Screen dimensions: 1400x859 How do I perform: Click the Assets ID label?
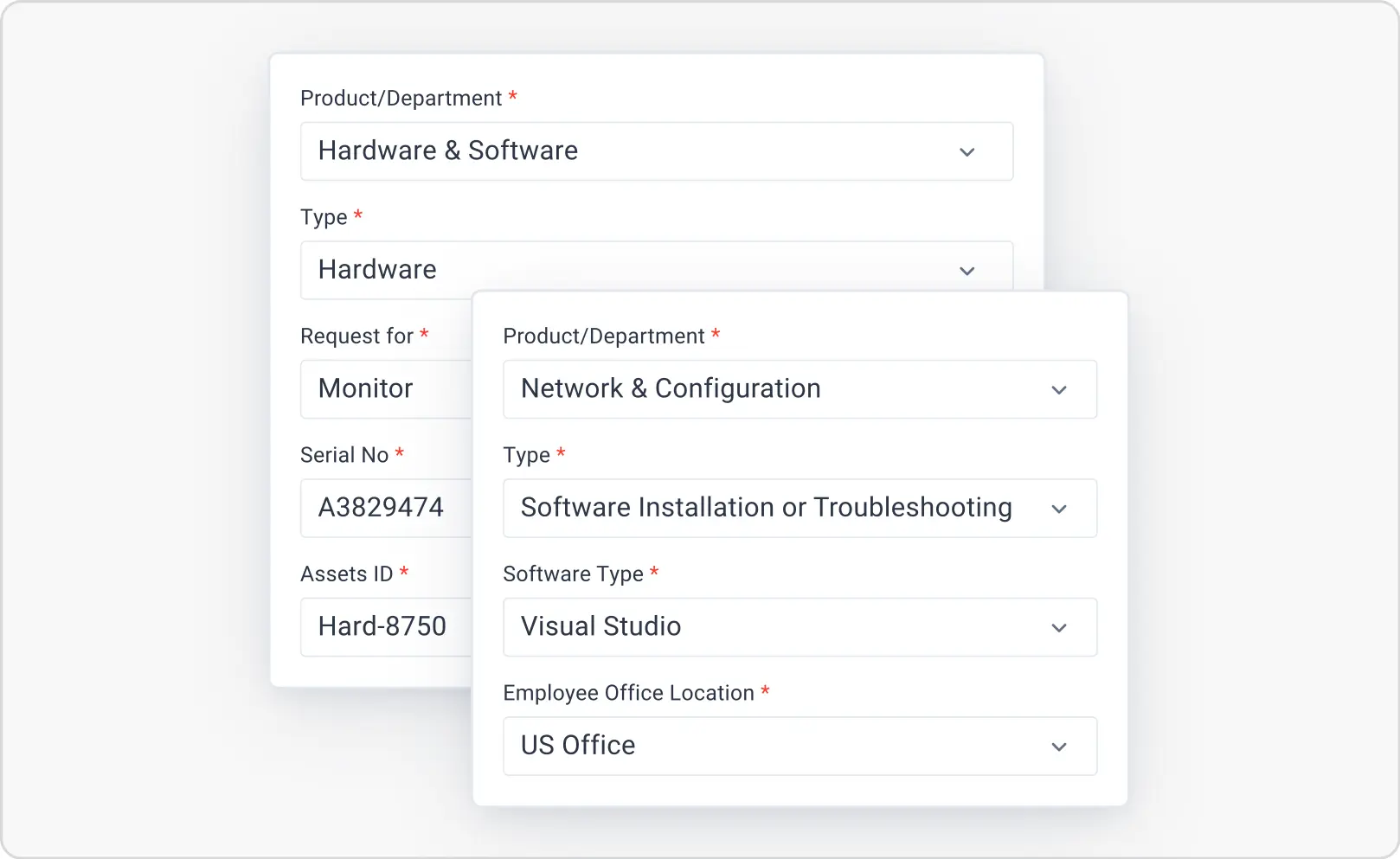pyautogui.click(x=346, y=574)
